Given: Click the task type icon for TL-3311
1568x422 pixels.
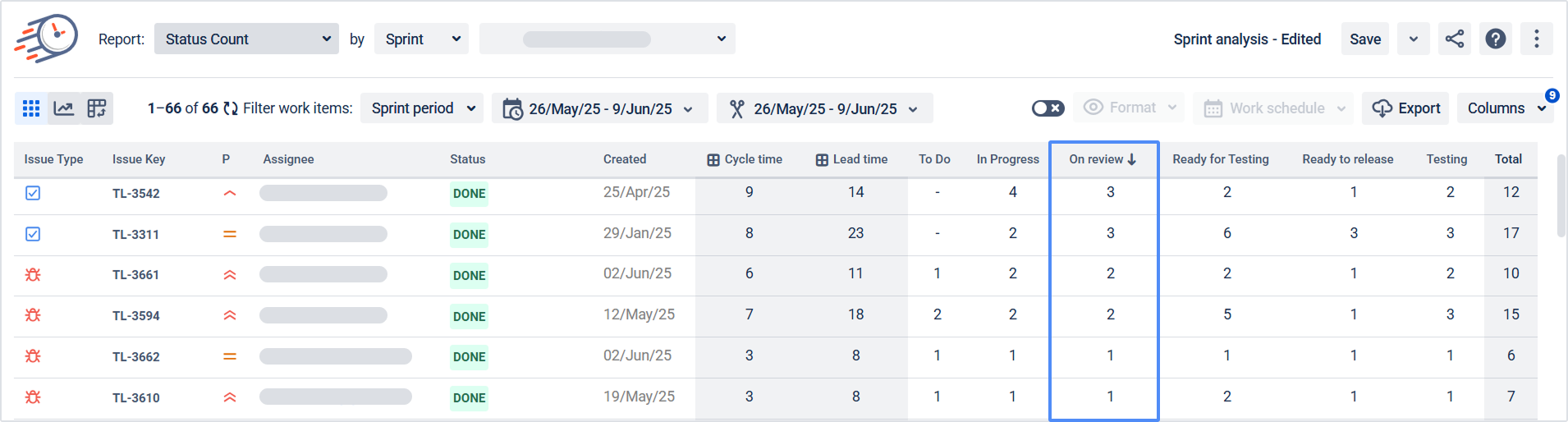Looking at the screenshot, I should coord(33,234).
